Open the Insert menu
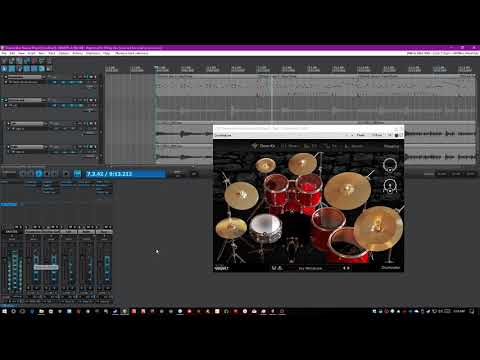 [31, 53]
